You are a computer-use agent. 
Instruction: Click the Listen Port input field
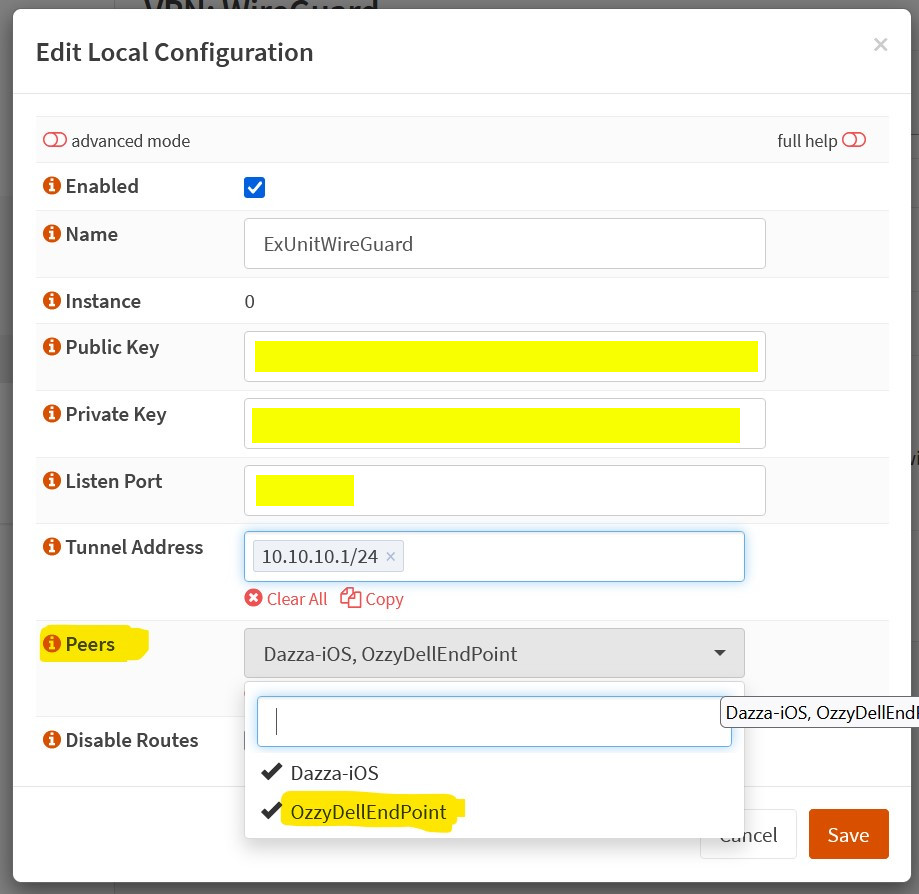[505, 491]
